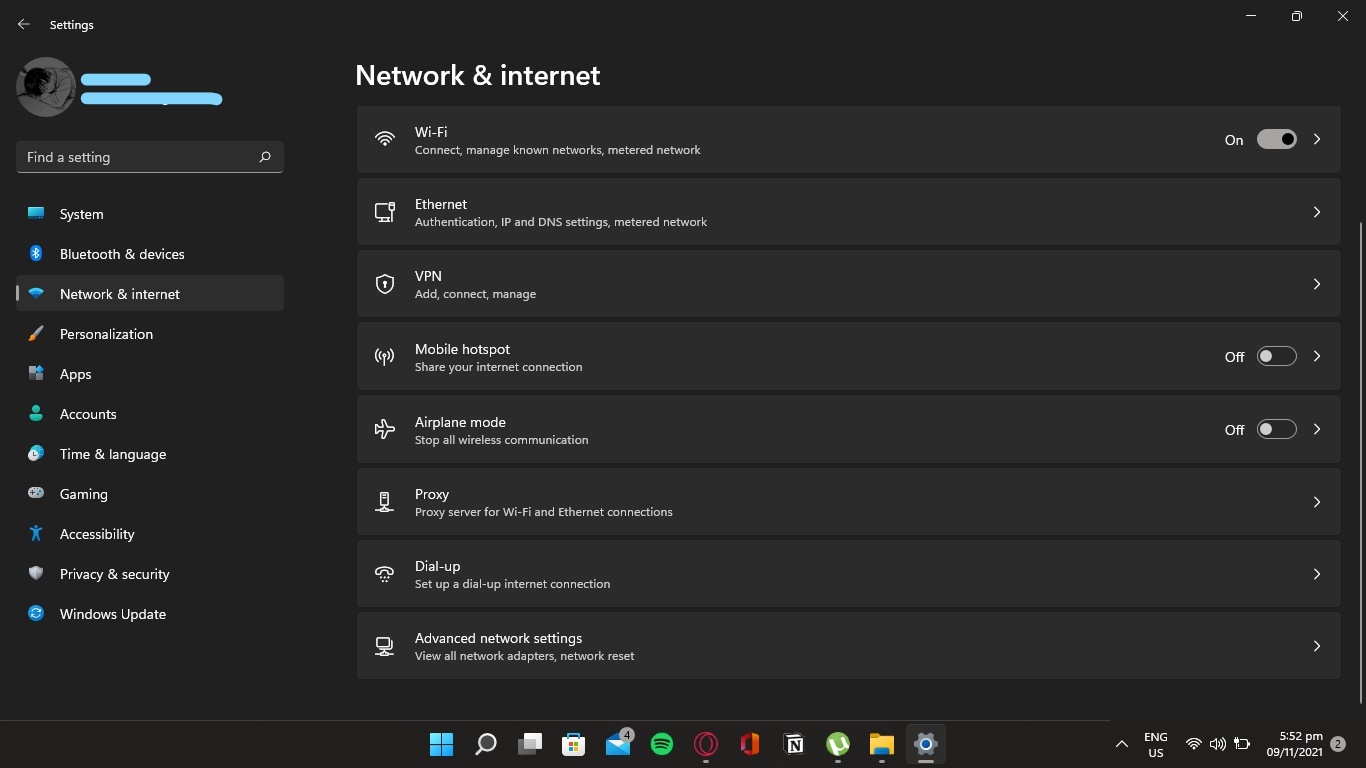Expand Wi-Fi settings with its chevron

[1317, 140]
